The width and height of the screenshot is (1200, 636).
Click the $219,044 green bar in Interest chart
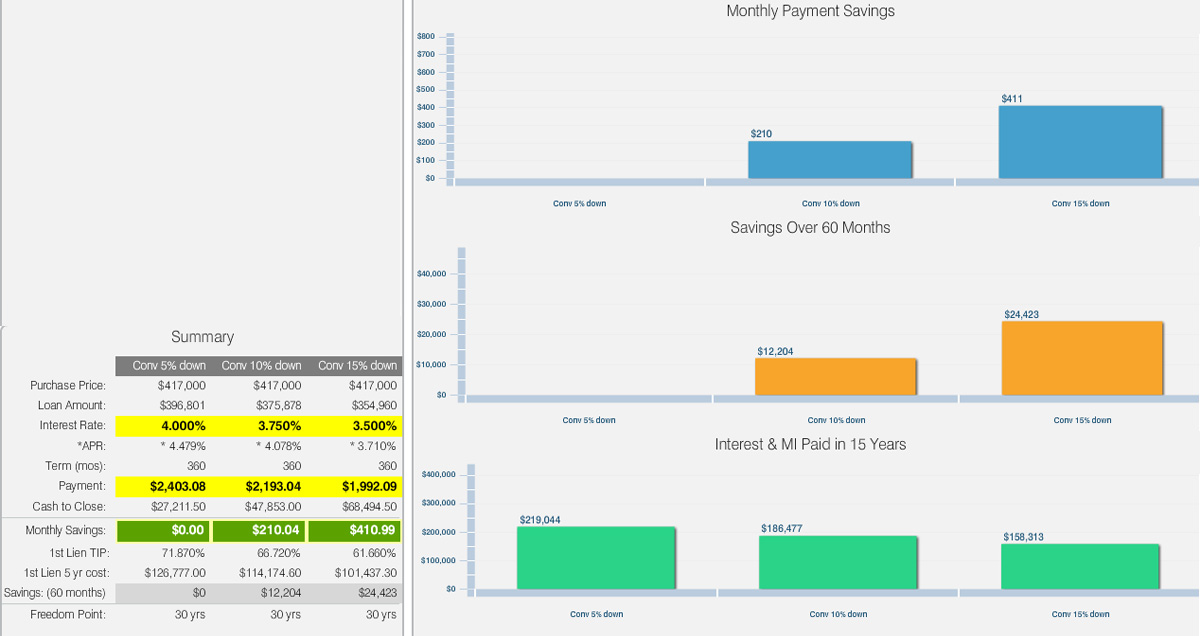pyautogui.click(x=596, y=558)
